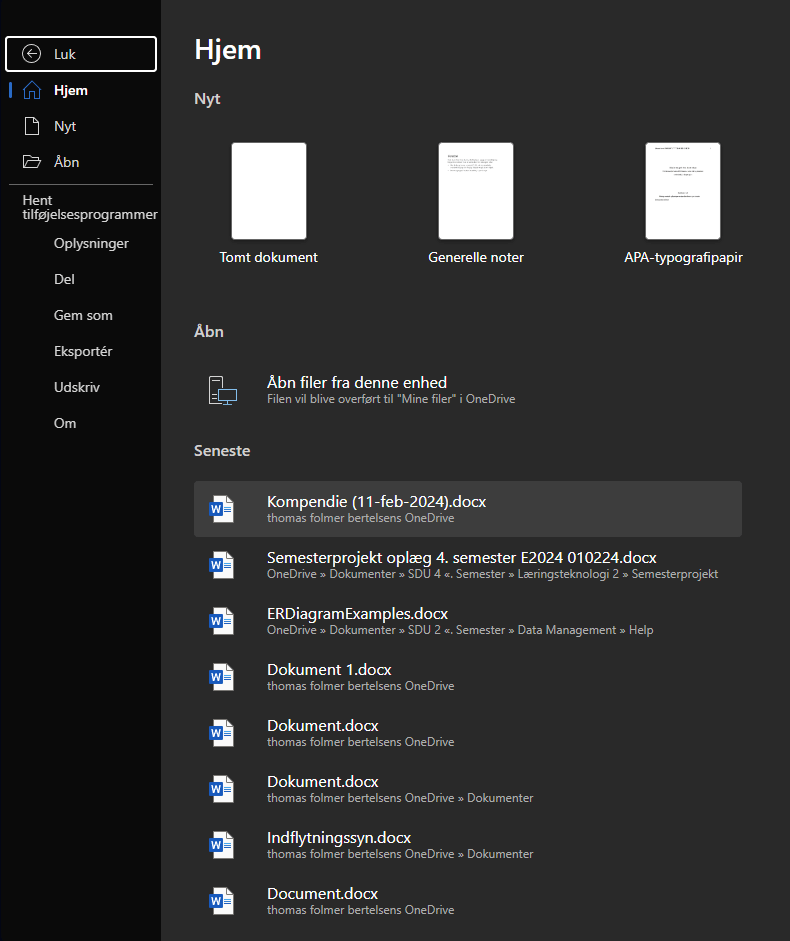Open the Om page
Screen dimensions: 790x941
click(65, 423)
